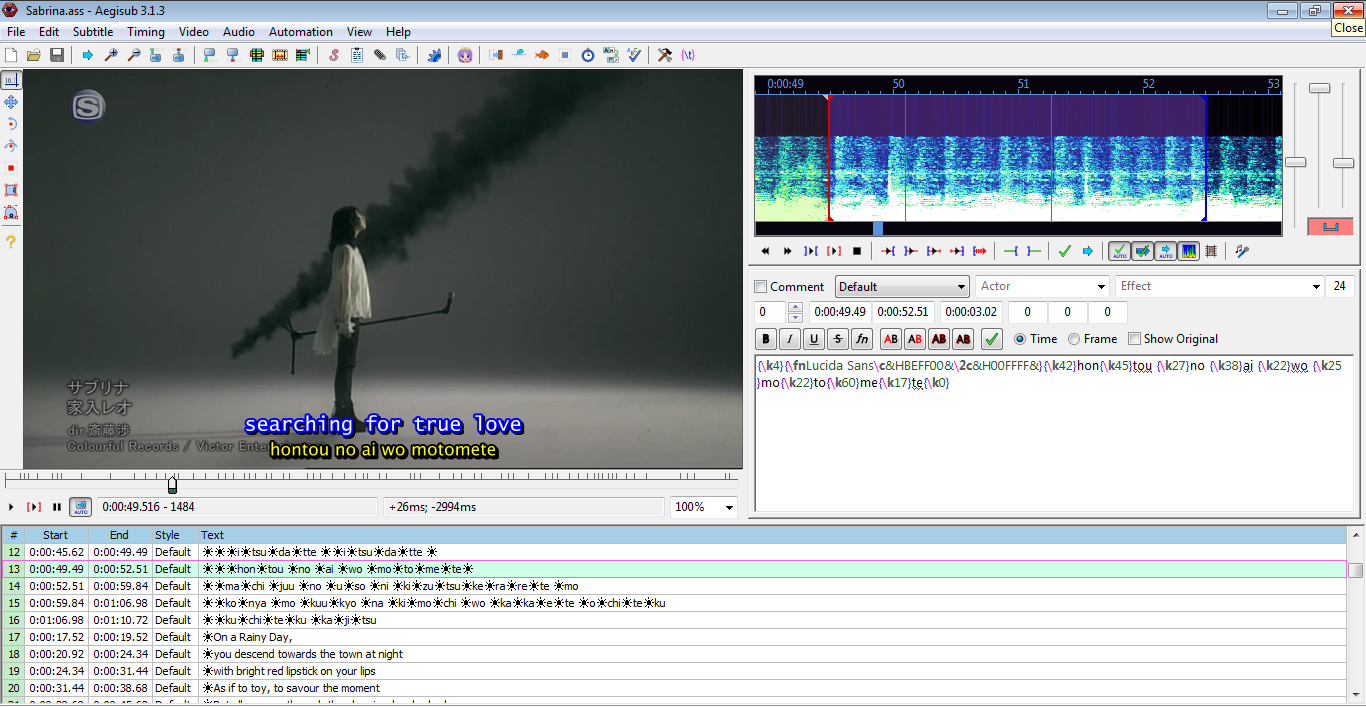The image size is (1366, 707).
Task: Toggle the pink vertical zoom link button
Action: click(1330, 227)
